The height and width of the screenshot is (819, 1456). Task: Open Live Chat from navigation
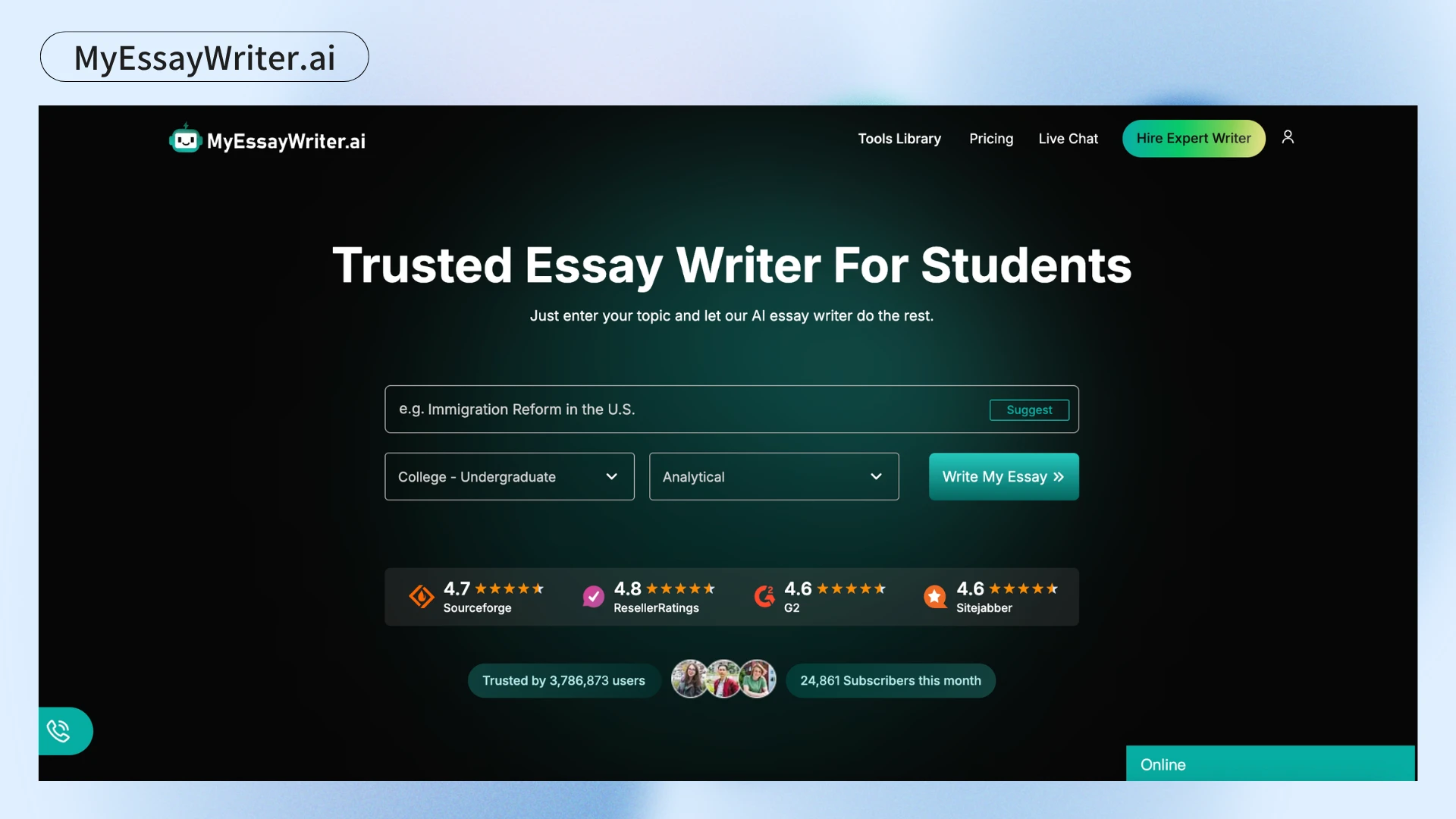click(x=1068, y=139)
